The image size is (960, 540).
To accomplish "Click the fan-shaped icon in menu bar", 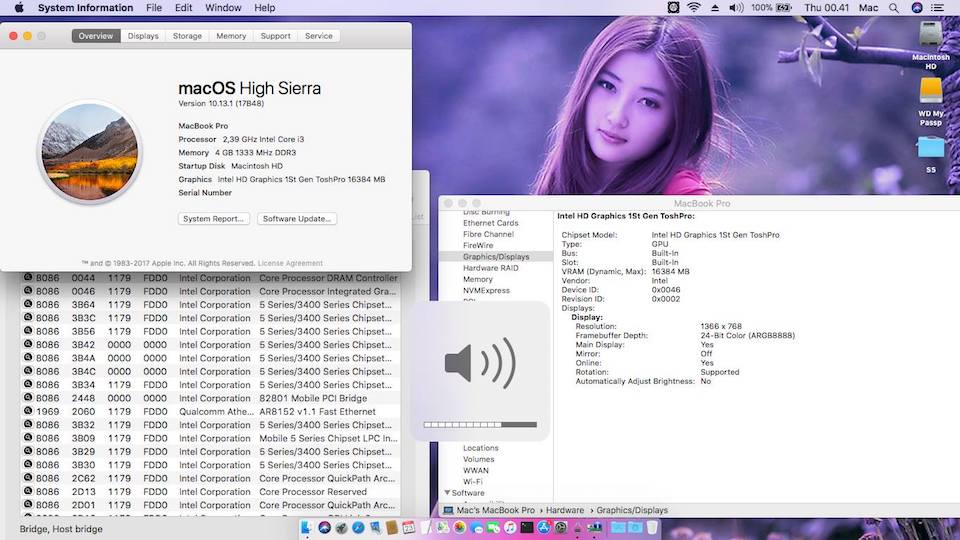I will pyautogui.click(x=673, y=7).
